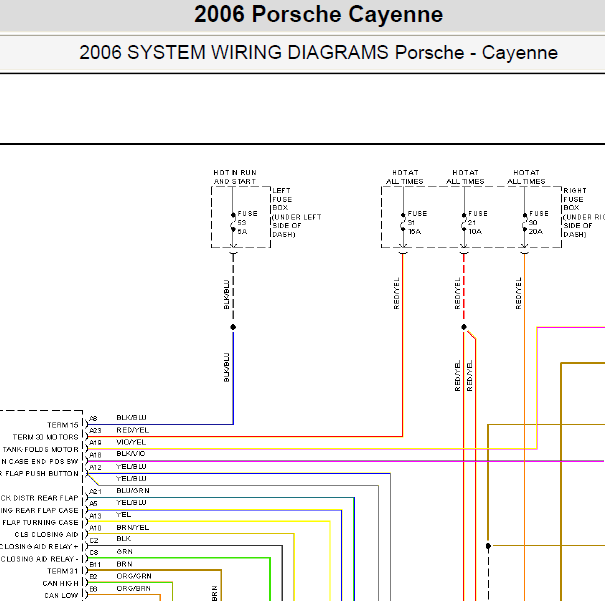
Task: Select pin label "A23"
Action: pos(95,430)
